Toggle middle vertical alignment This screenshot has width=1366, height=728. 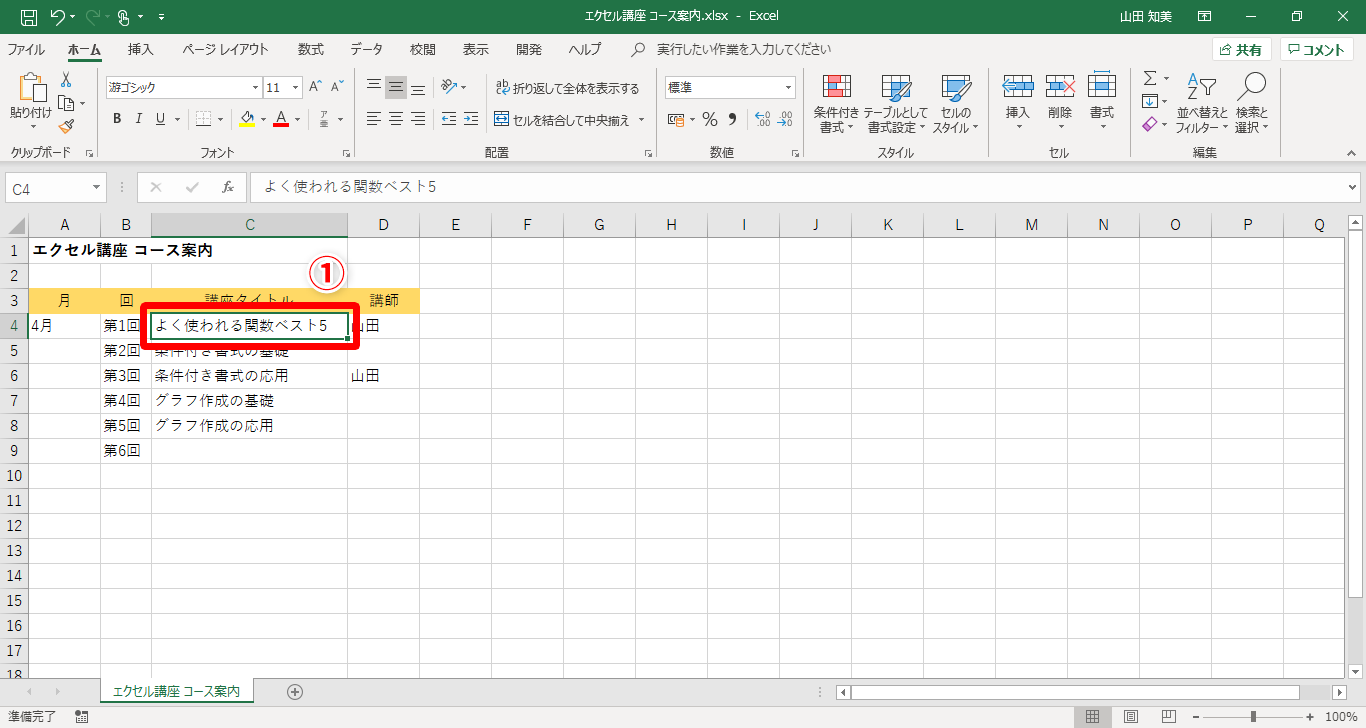pyautogui.click(x=396, y=87)
